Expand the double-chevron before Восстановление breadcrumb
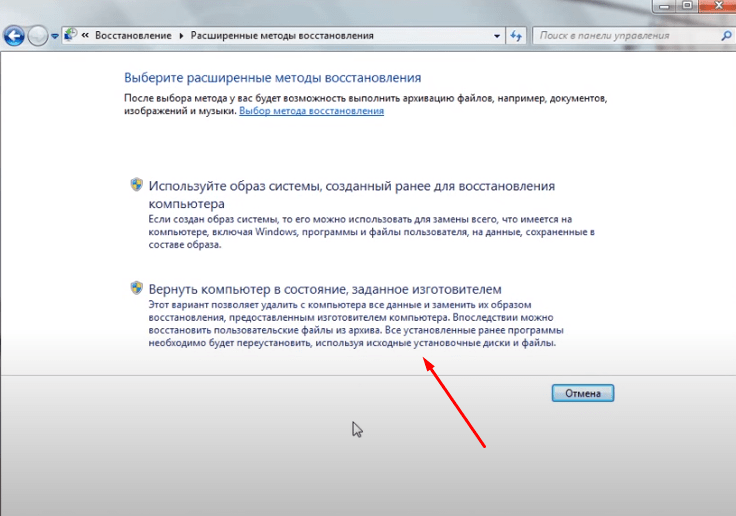The width and height of the screenshot is (736, 516). (x=86, y=35)
